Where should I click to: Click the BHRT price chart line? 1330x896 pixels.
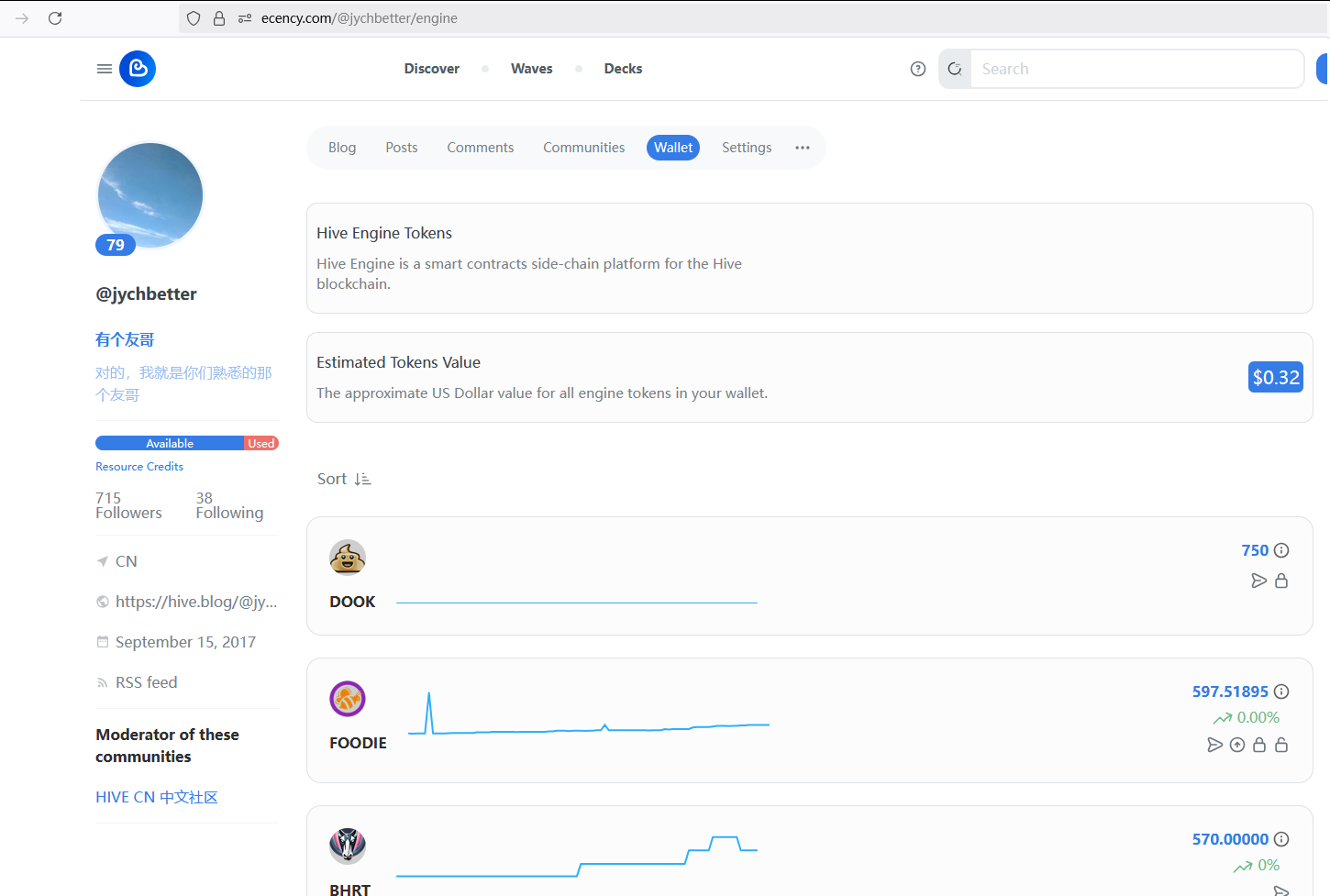[577, 857]
